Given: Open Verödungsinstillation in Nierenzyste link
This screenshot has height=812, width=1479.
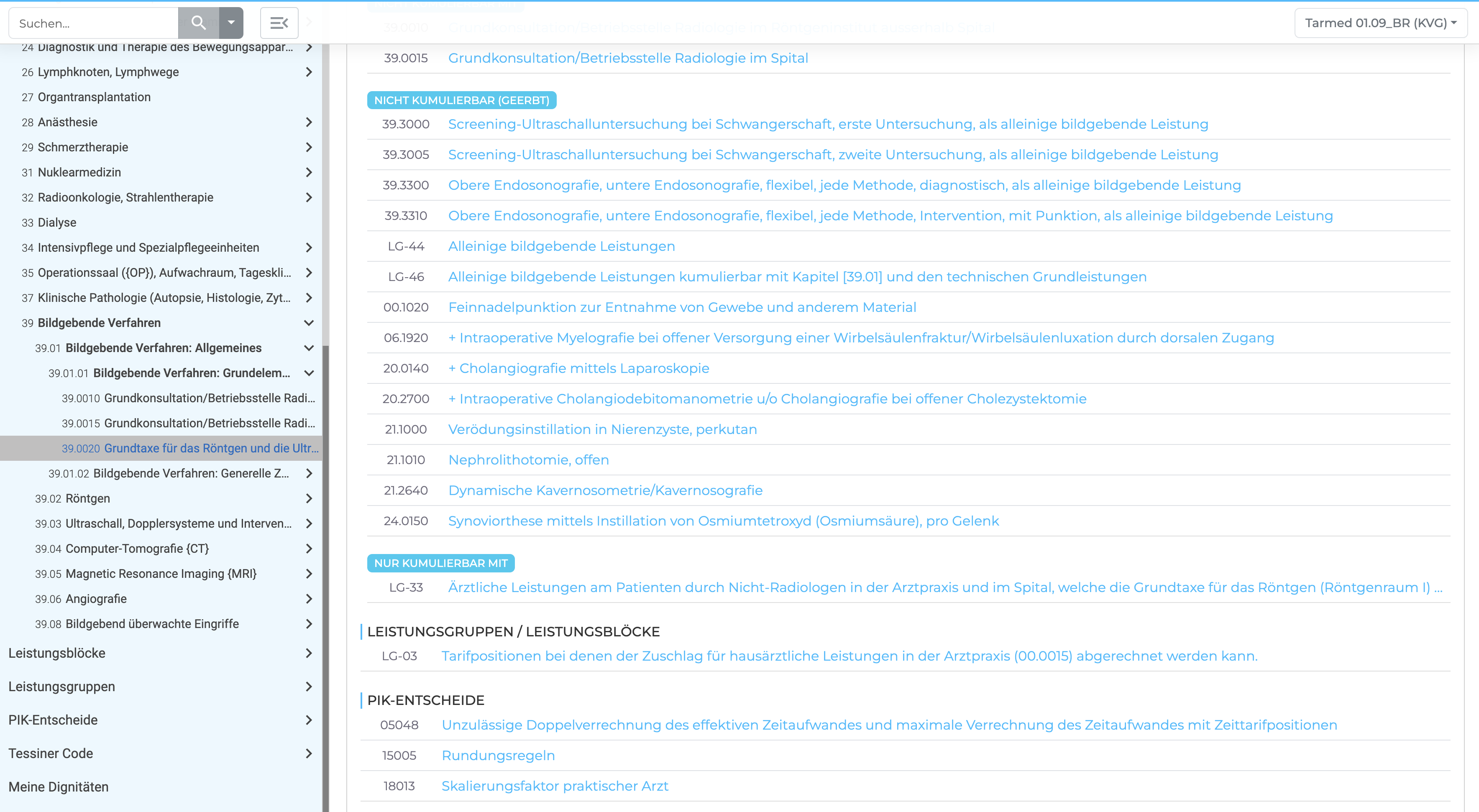Looking at the screenshot, I should (x=603, y=429).
